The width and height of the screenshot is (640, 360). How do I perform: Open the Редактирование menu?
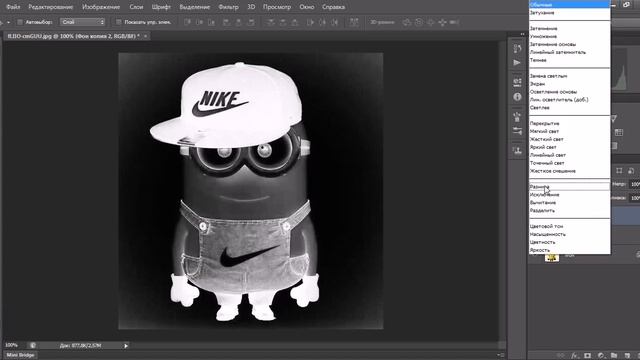point(51,7)
